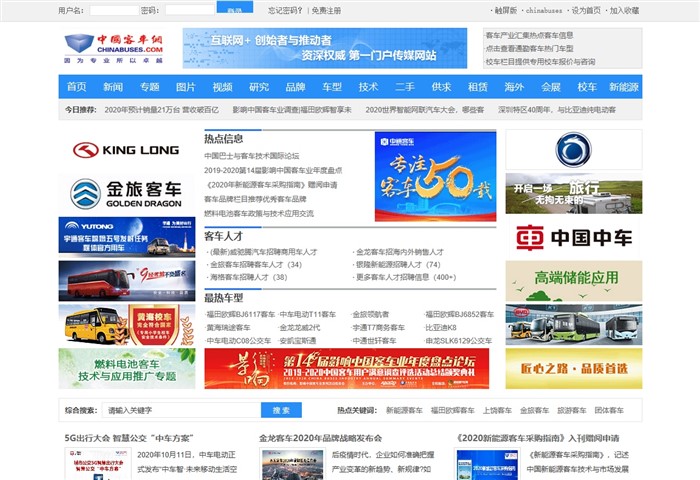700x480 pixels.
Task: Open the 视频 nav item
Action: (x=222, y=87)
